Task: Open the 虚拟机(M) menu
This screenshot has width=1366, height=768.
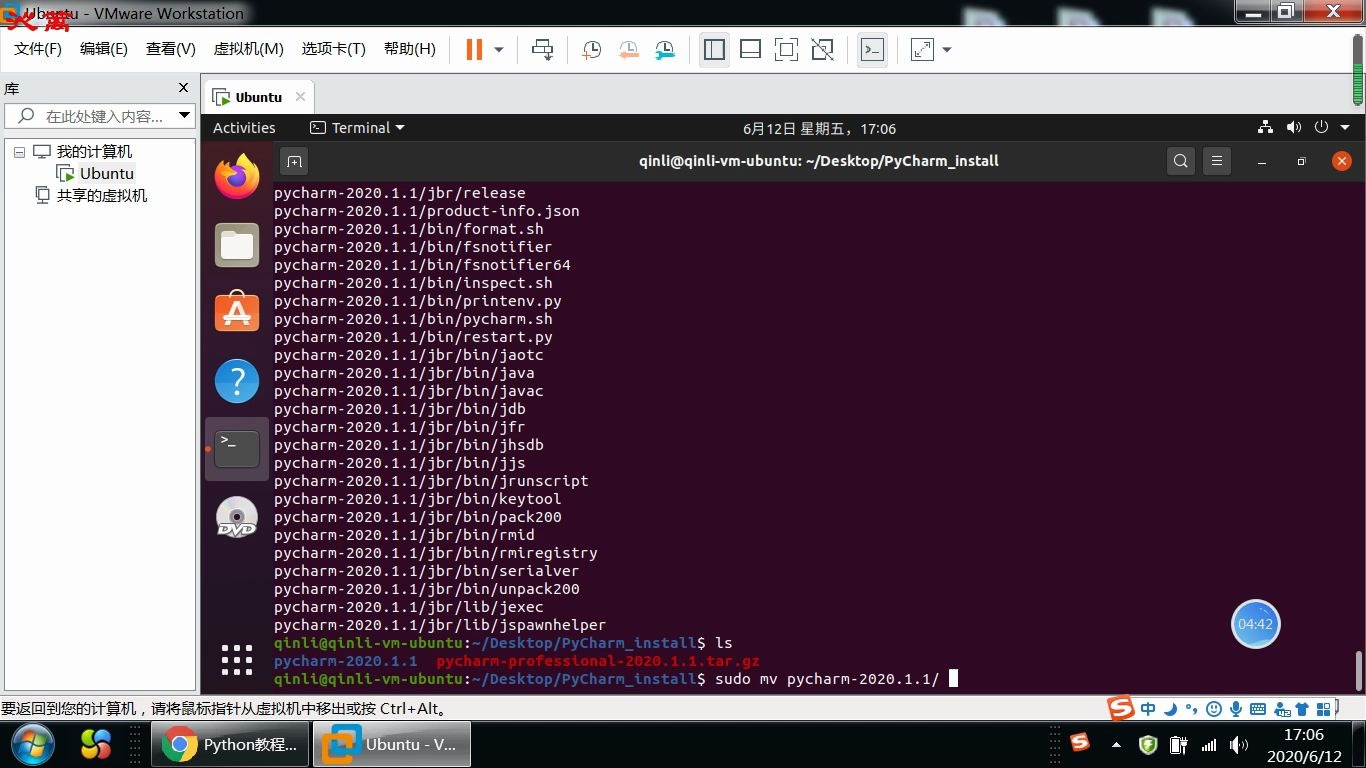Action: [248, 48]
